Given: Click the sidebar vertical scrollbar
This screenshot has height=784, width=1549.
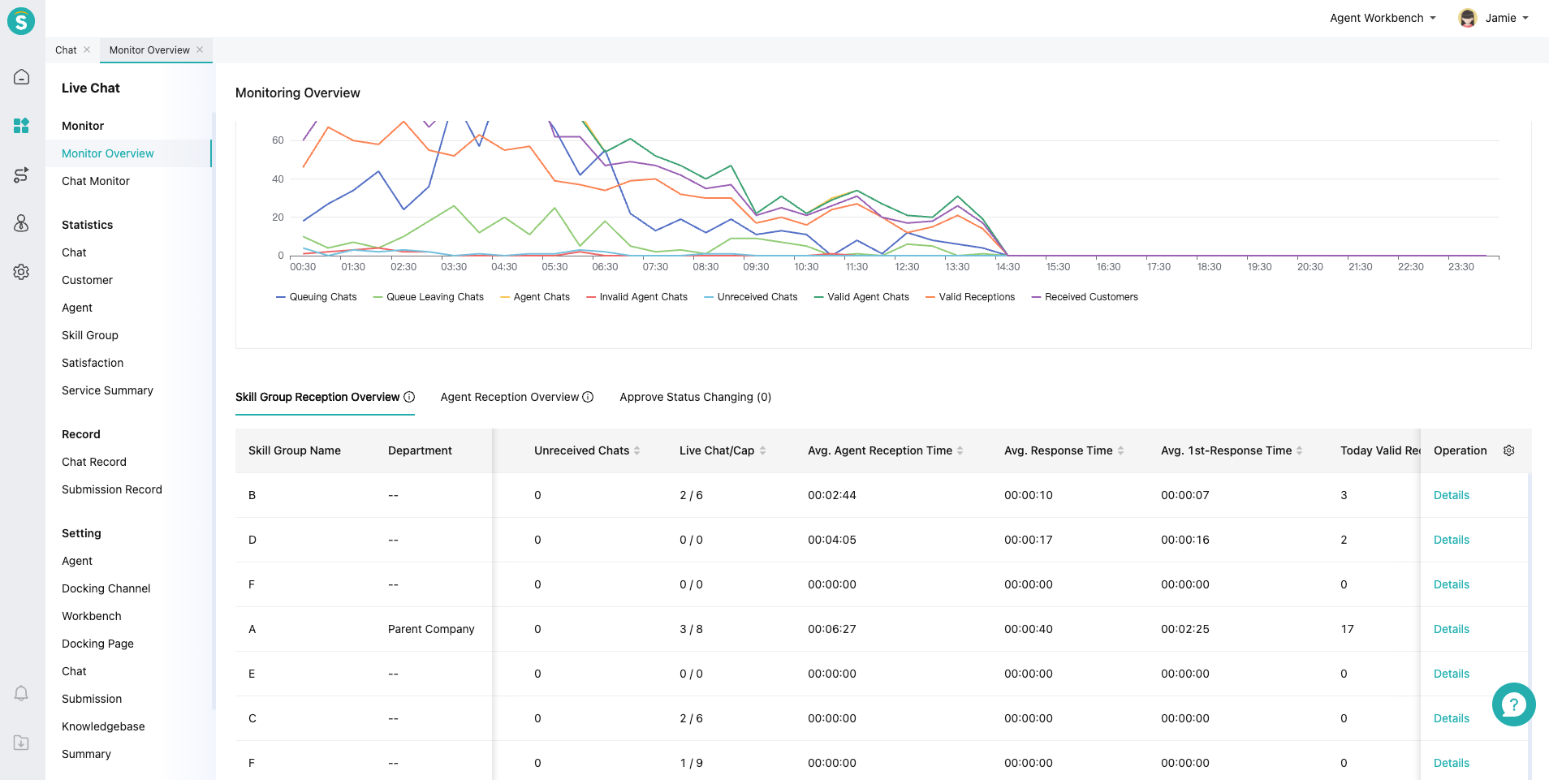Looking at the screenshot, I should click(x=214, y=410).
